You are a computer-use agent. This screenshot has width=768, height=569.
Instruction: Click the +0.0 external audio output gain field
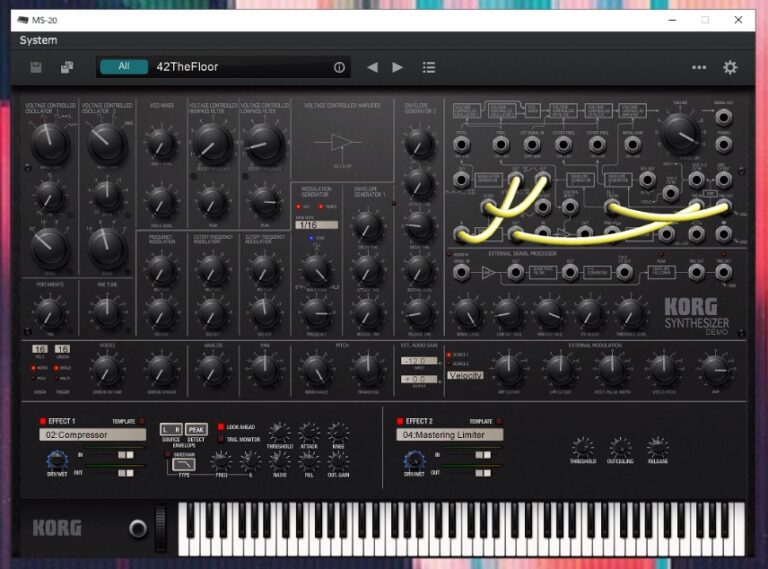(x=419, y=379)
